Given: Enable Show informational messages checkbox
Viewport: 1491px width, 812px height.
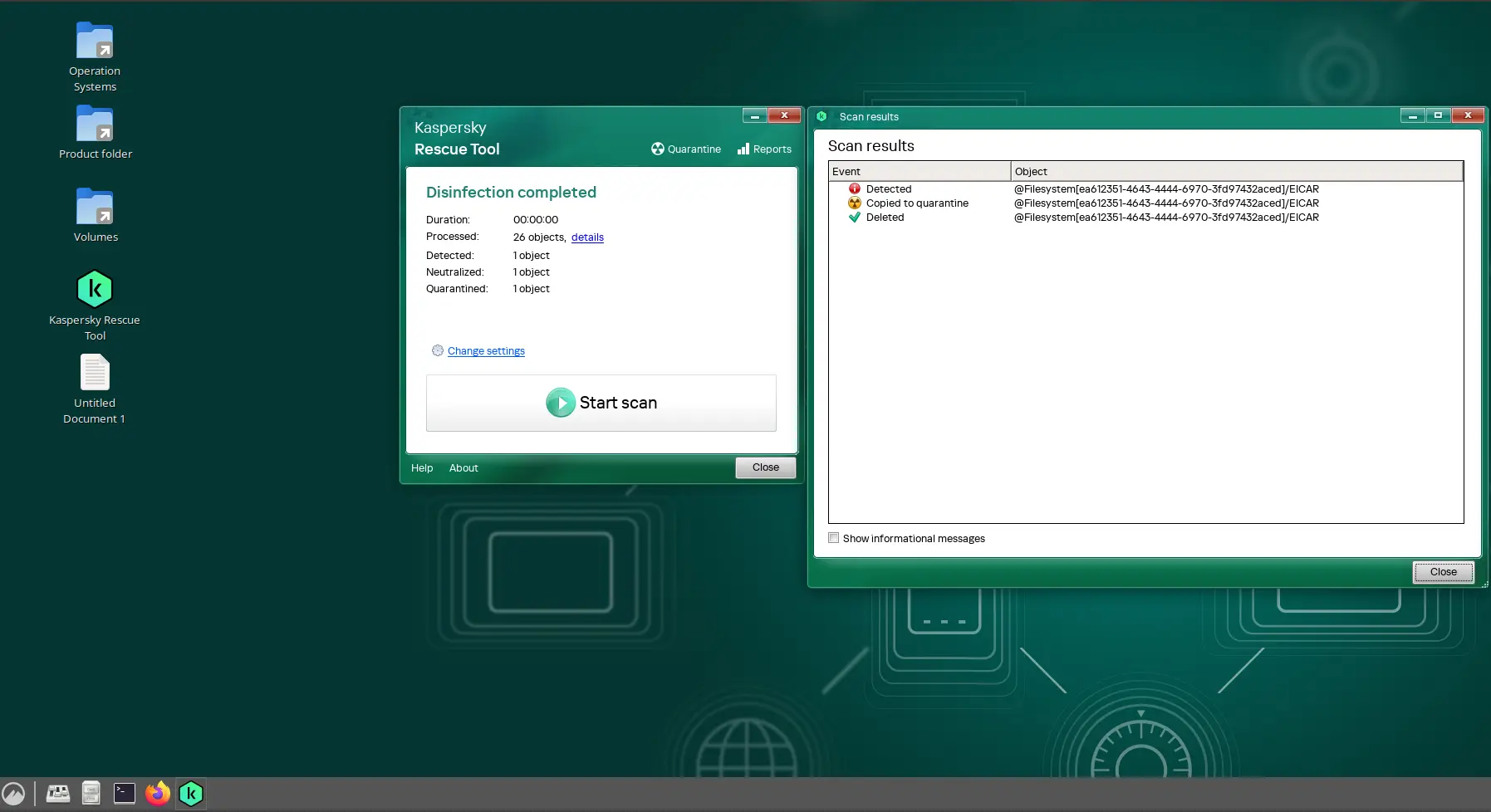Looking at the screenshot, I should point(834,538).
